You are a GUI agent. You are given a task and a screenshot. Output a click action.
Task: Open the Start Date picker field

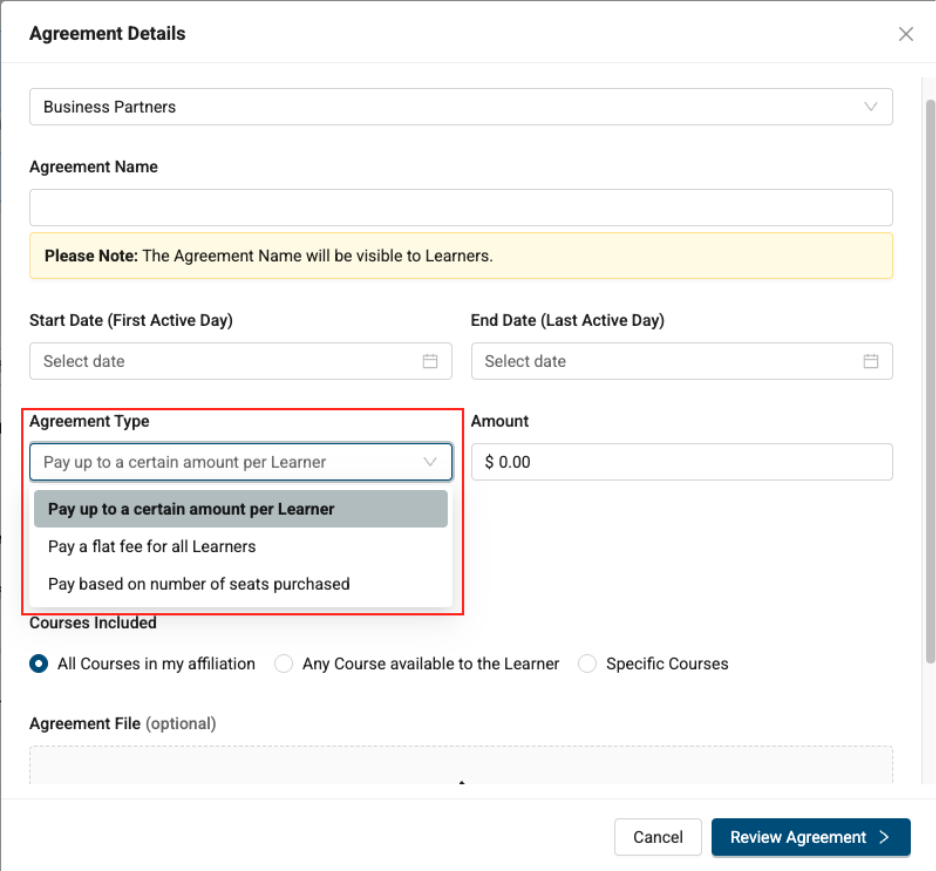coord(241,361)
